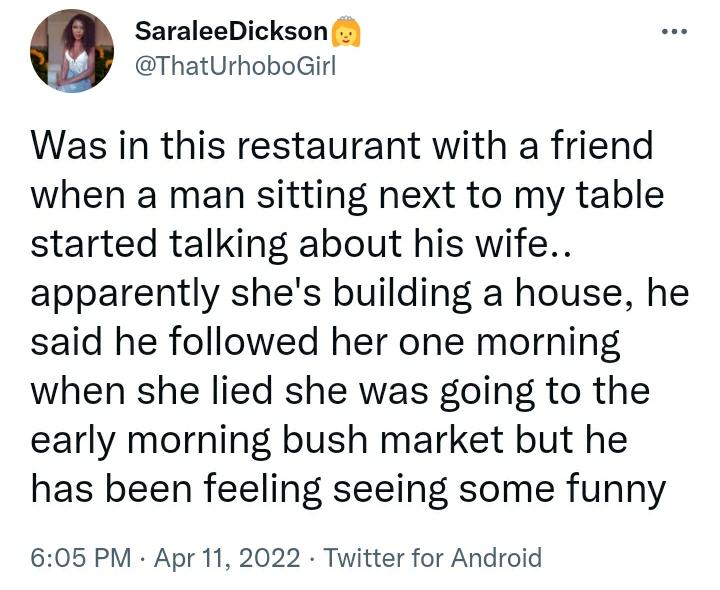Click the line 'started talking about his wife..'
The height and width of the screenshot is (590, 720).
(285, 244)
